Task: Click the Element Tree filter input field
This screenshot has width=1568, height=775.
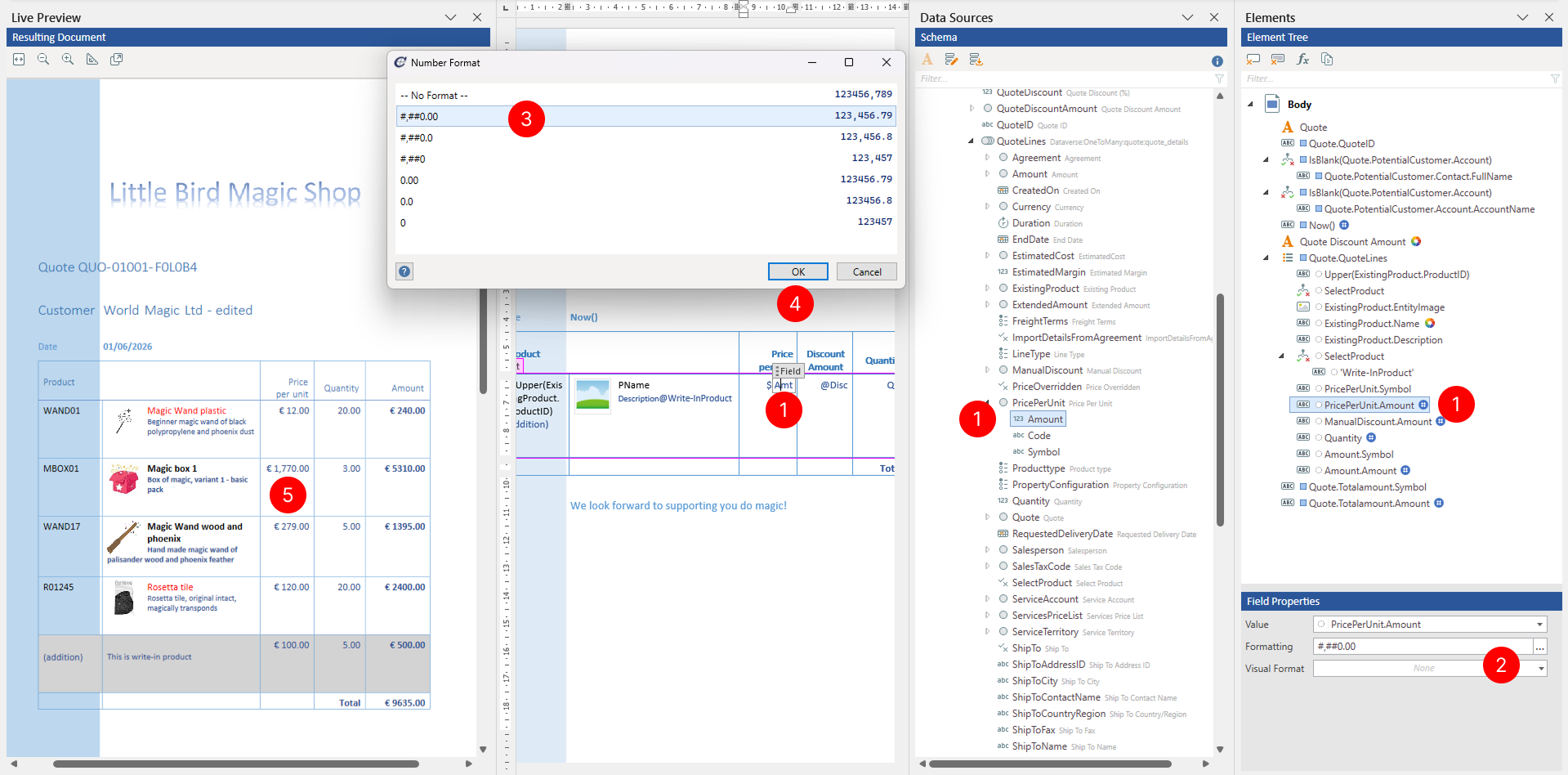Action: tap(1395, 78)
